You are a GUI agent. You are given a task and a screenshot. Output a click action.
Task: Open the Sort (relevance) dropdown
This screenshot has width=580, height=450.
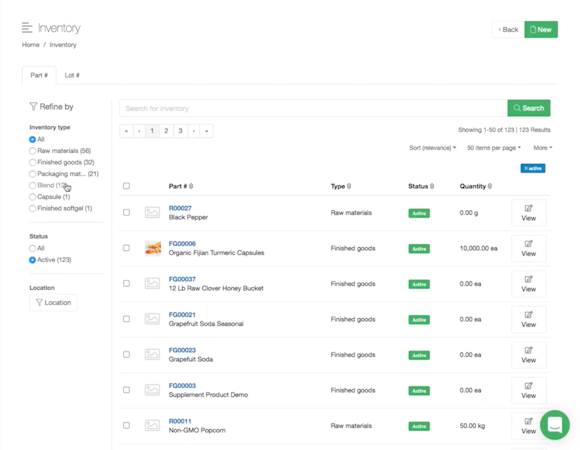(432, 148)
